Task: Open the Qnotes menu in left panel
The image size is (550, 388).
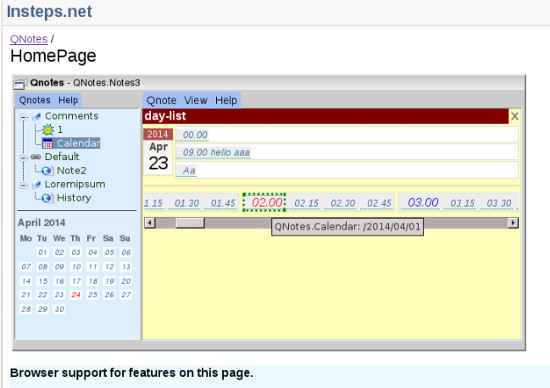Action: (35, 100)
